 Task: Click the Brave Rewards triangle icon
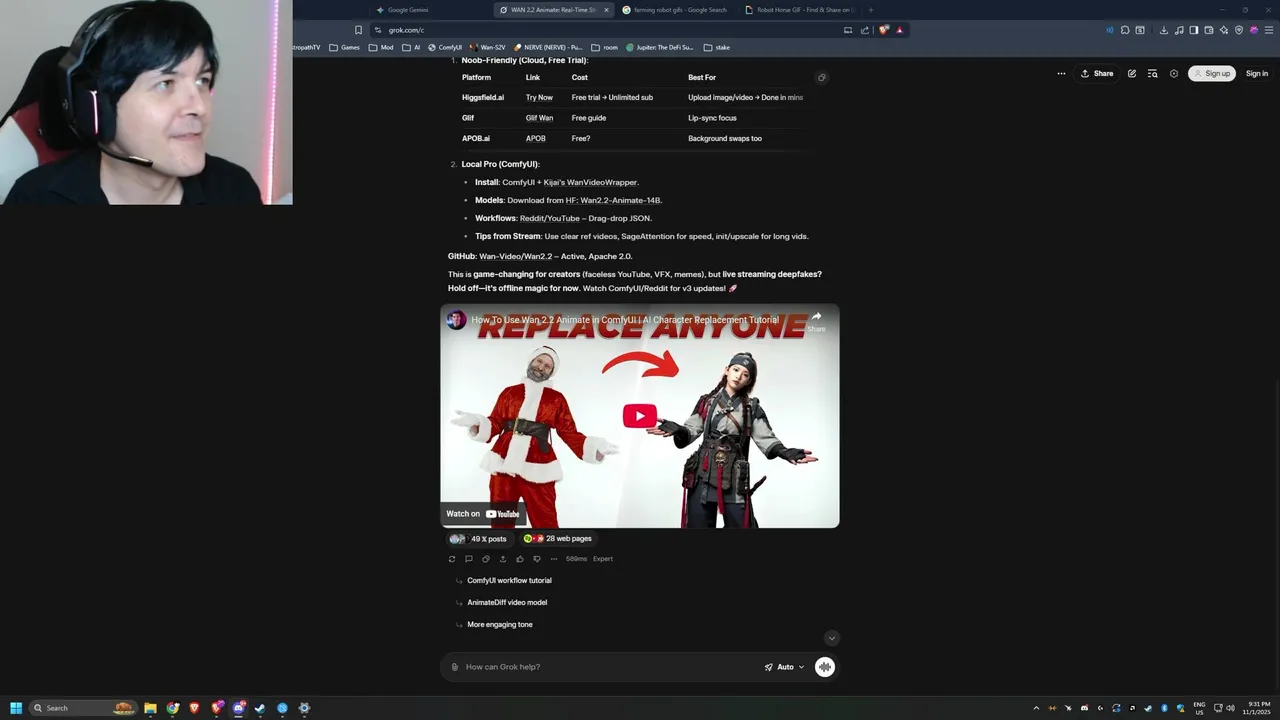click(899, 30)
